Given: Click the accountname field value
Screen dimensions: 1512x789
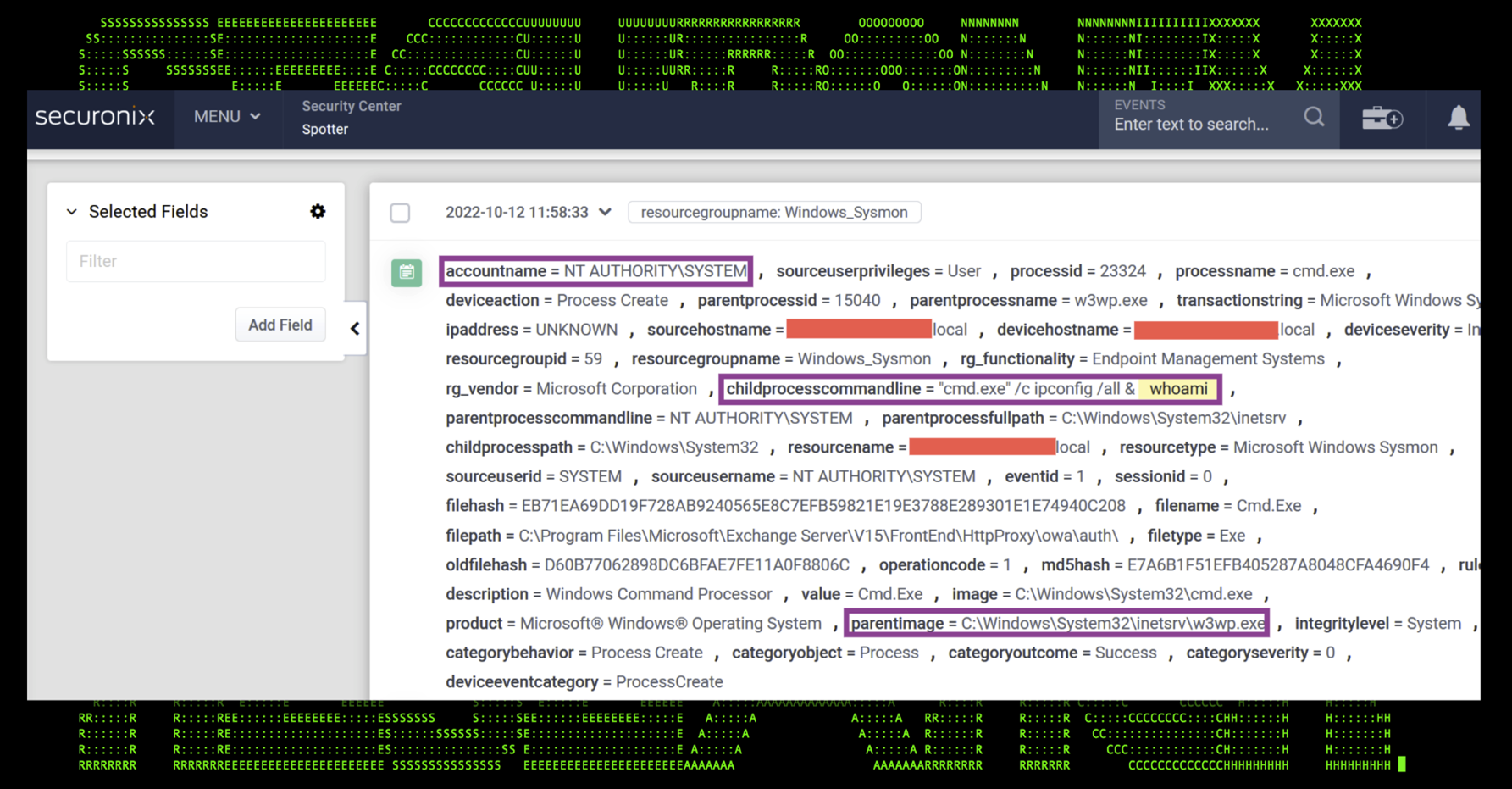Looking at the screenshot, I should pyautogui.click(x=656, y=271).
